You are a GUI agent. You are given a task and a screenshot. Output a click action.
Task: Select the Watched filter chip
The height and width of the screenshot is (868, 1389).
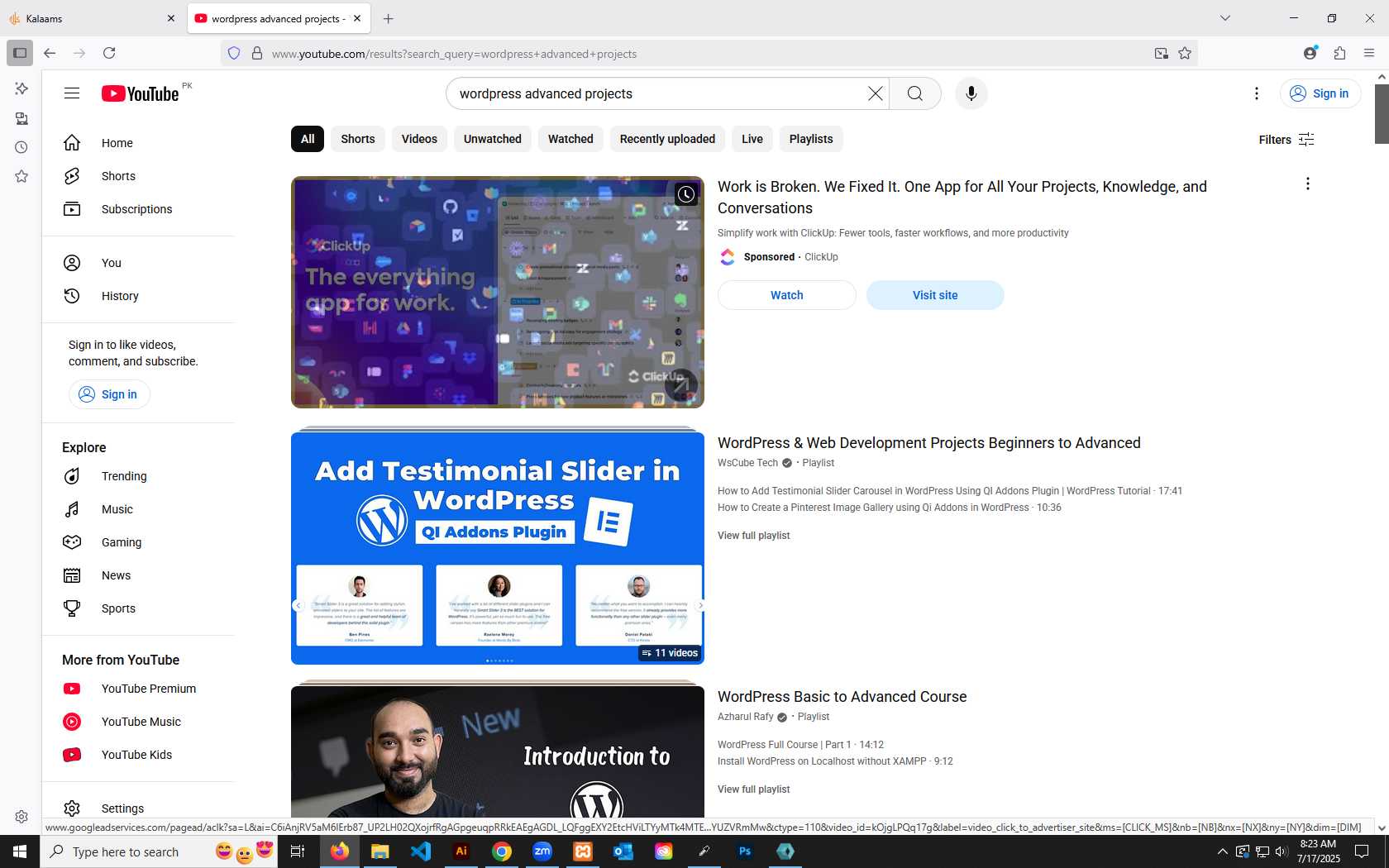point(570,139)
